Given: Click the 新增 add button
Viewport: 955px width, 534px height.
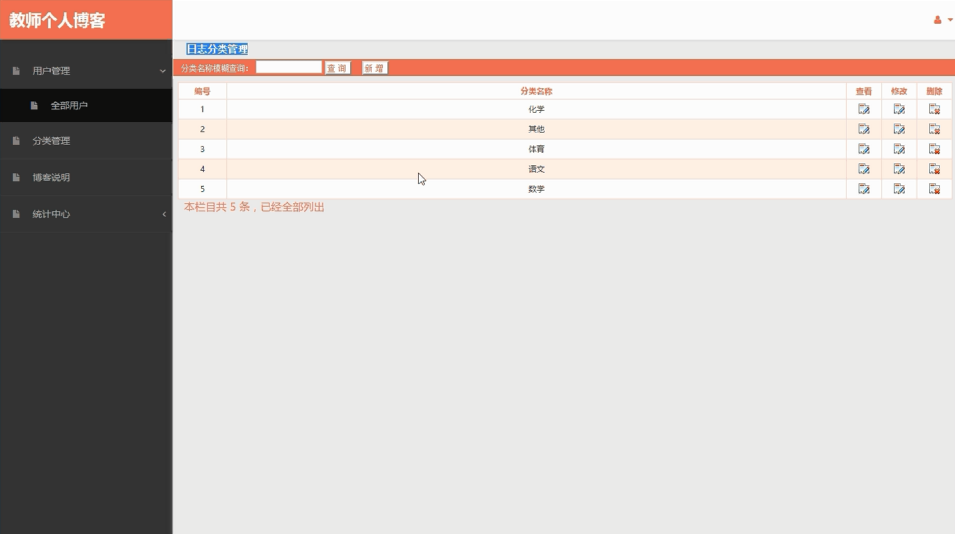Looking at the screenshot, I should (375, 68).
